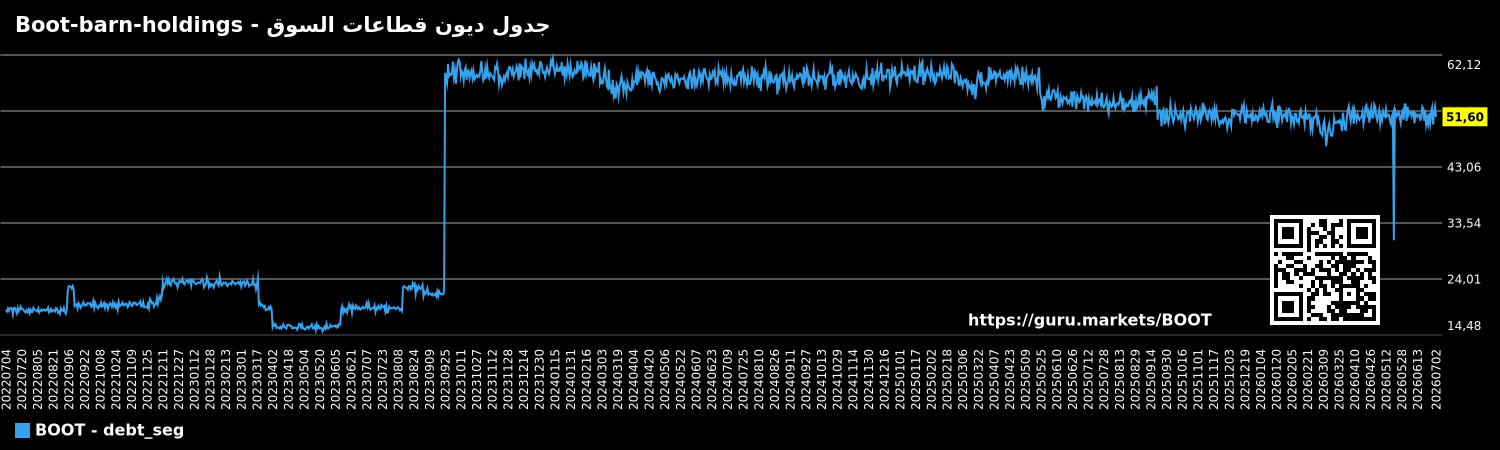Select the 20250626 date label
1500x450 pixels.
[x=1074, y=378]
